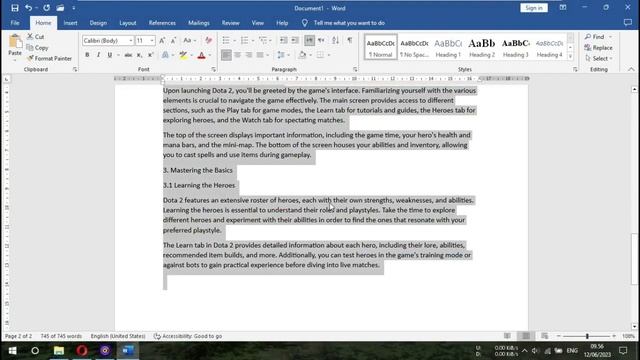
Task: Open Ribbon Display Options
Action: pyautogui.click(x=563, y=8)
